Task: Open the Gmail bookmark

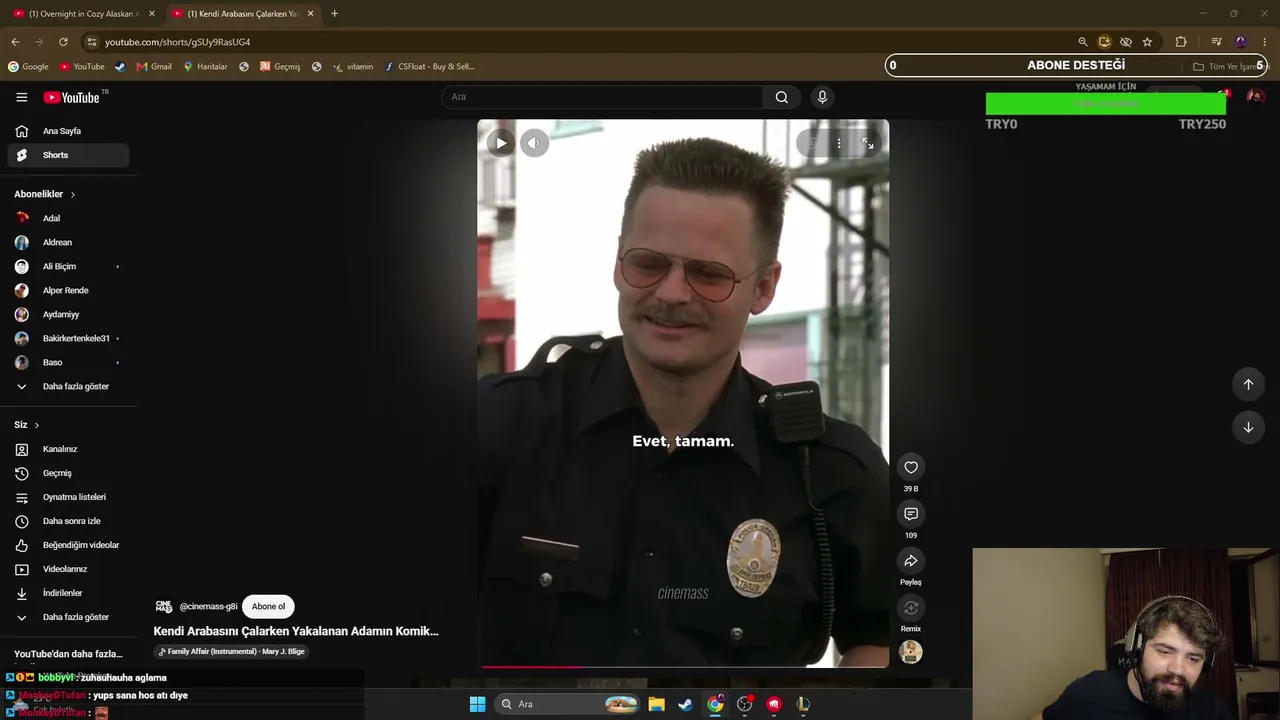Action: pyautogui.click(x=154, y=67)
